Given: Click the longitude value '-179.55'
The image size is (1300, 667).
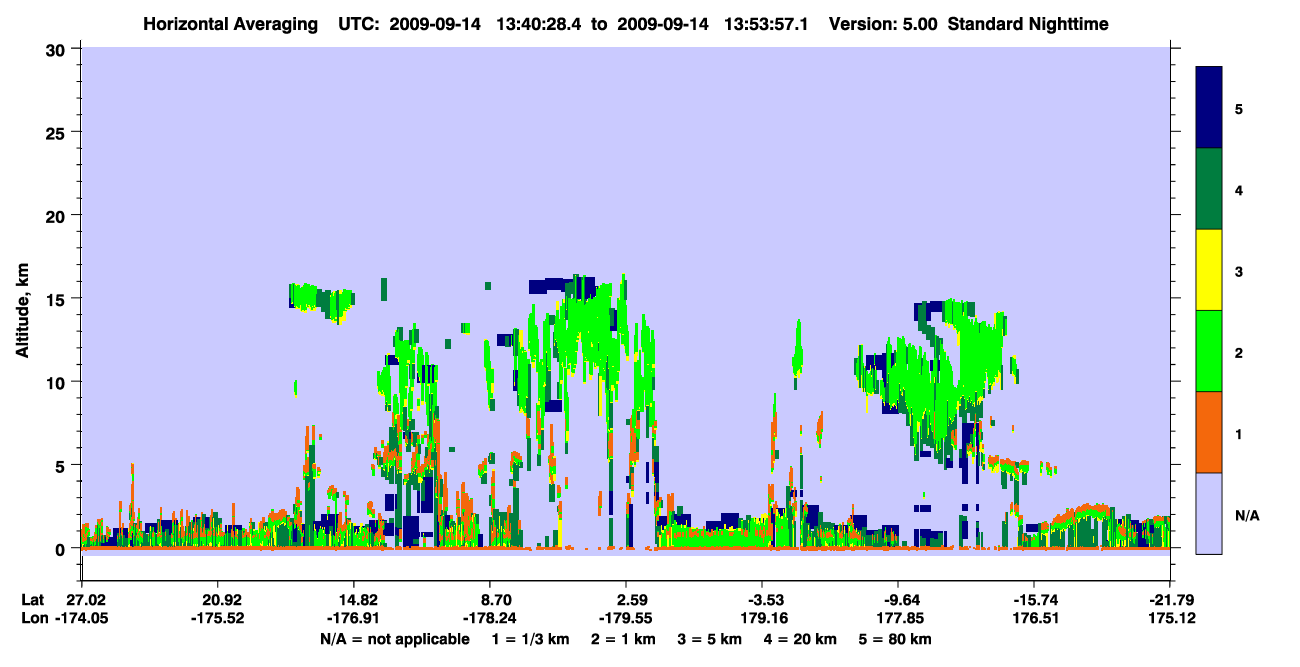Looking at the screenshot, I should [626, 619].
